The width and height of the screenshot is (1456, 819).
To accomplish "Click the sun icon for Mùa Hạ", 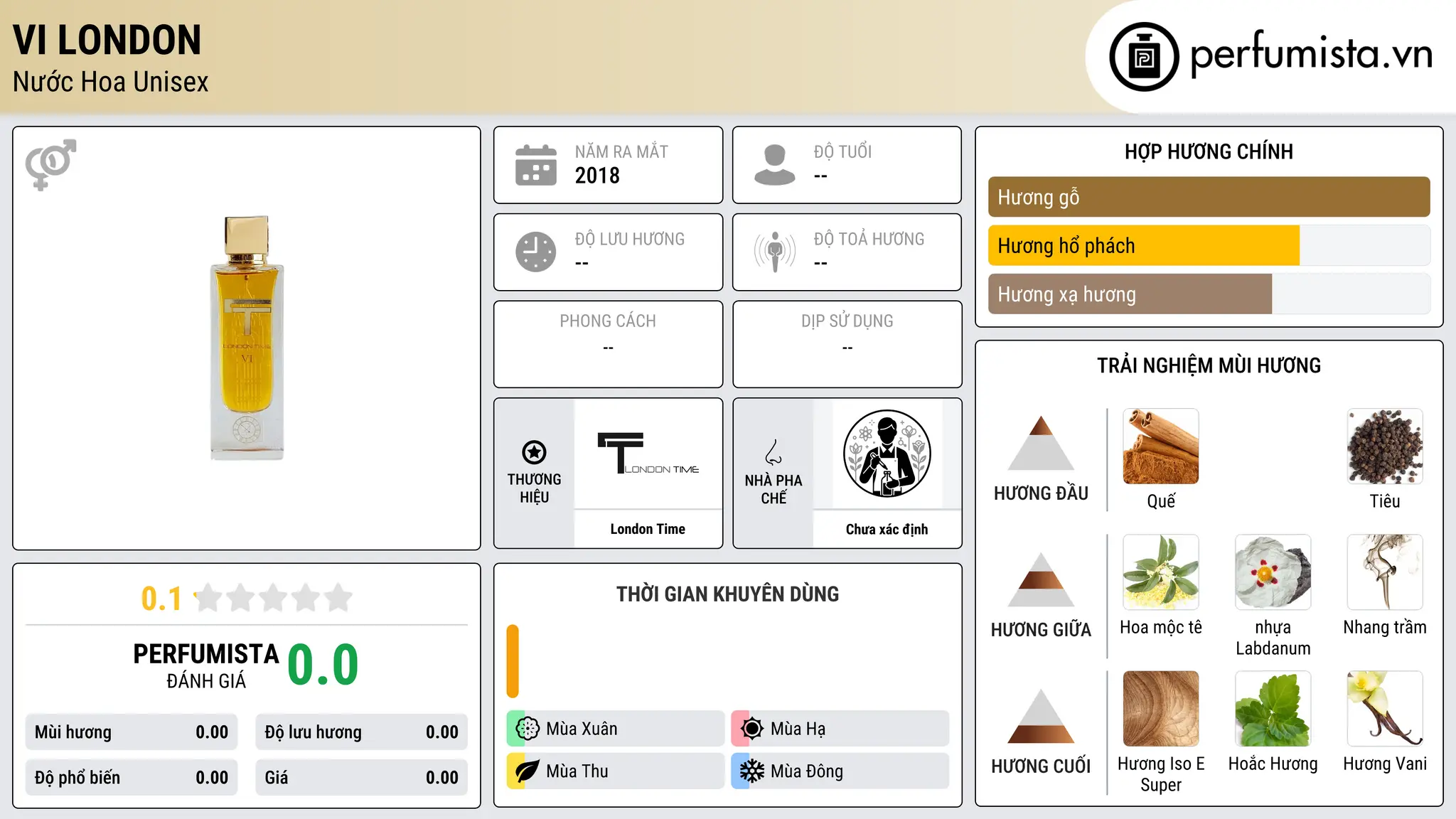I will (x=752, y=729).
